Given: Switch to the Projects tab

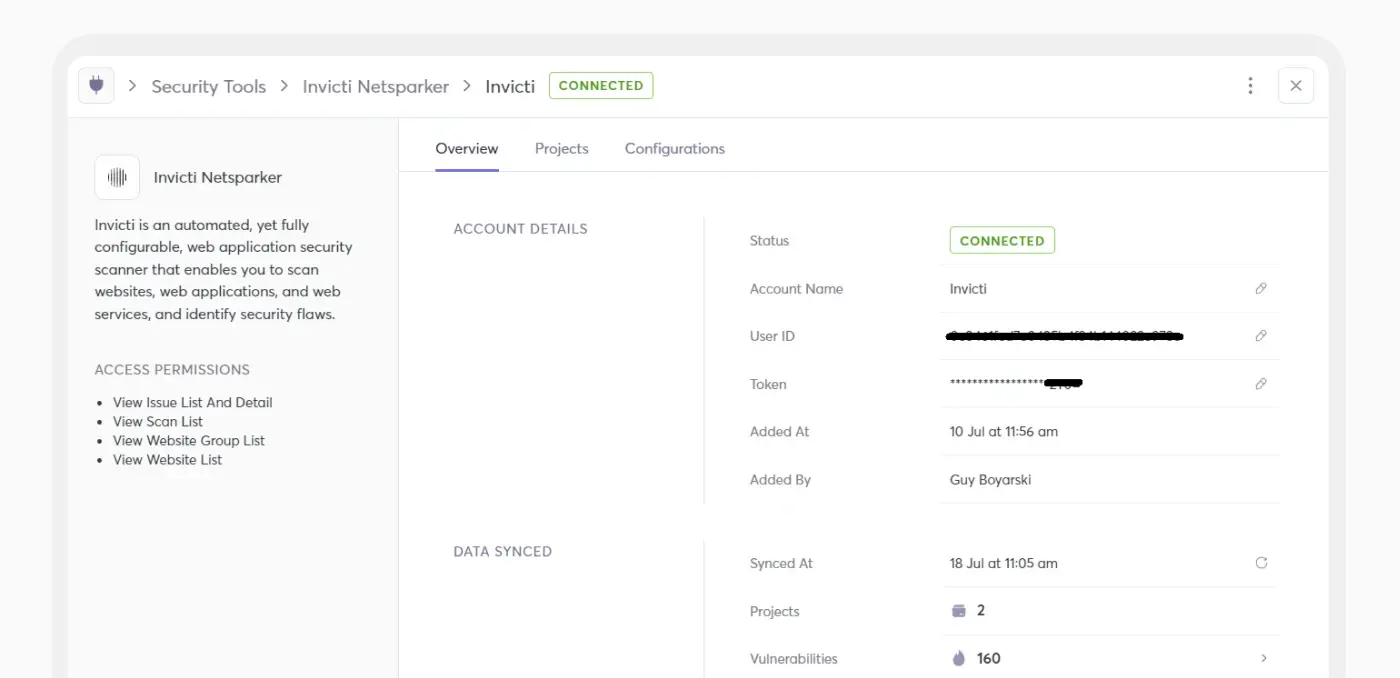Looking at the screenshot, I should [x=562, y=148].
